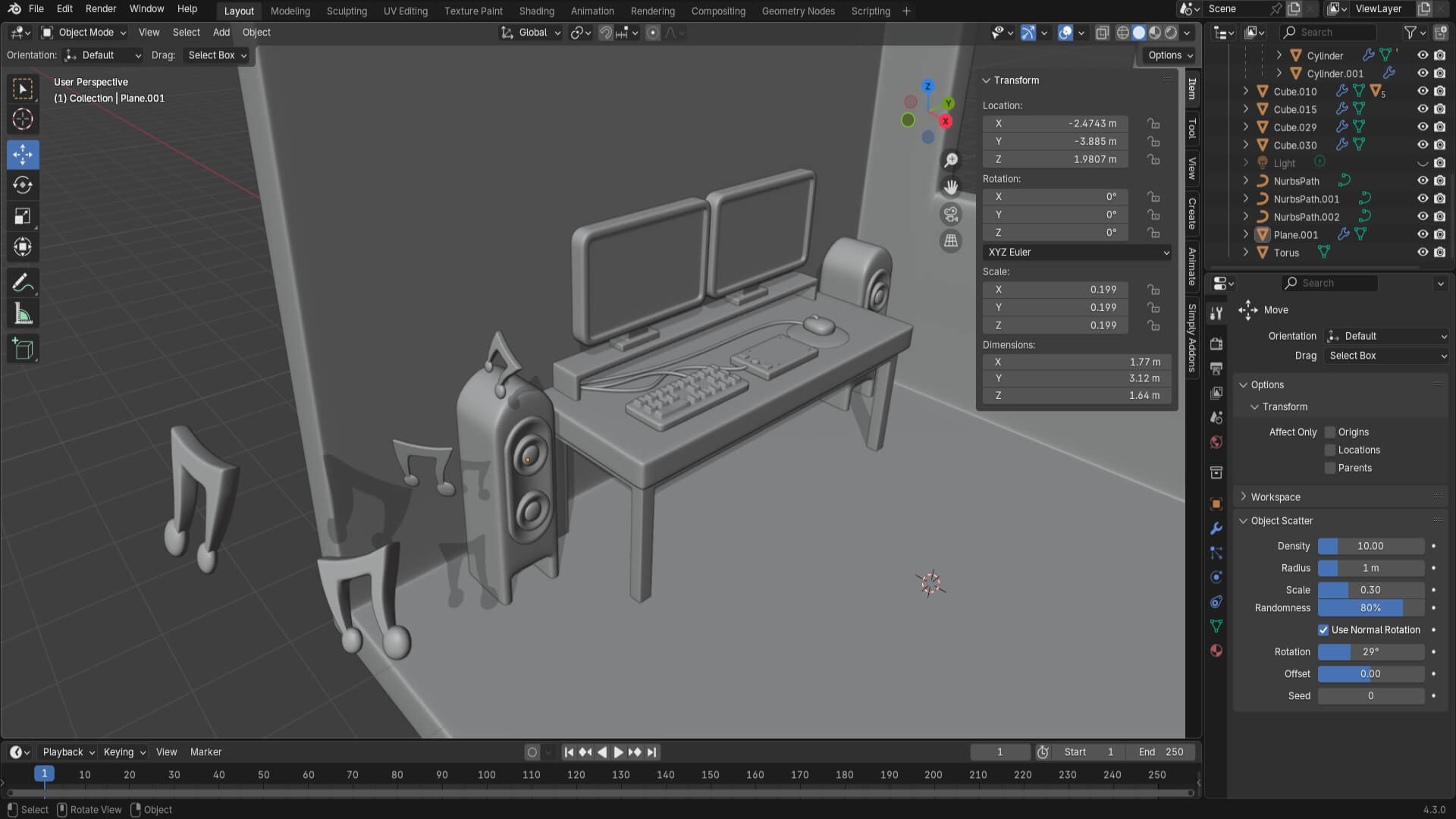Image resolution: width=1456 pixels, height=819 pixels.
Task: Hide Torus object in outliner
Action: [x=1422, y=253]
